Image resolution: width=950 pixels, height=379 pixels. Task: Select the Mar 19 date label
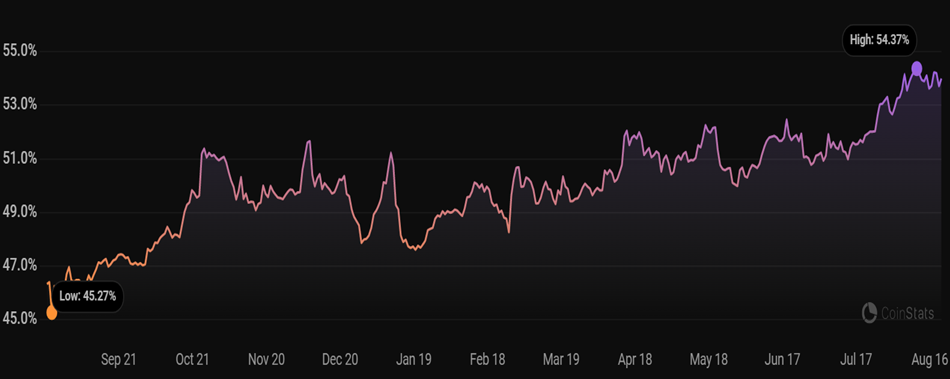tap(561, 360)
